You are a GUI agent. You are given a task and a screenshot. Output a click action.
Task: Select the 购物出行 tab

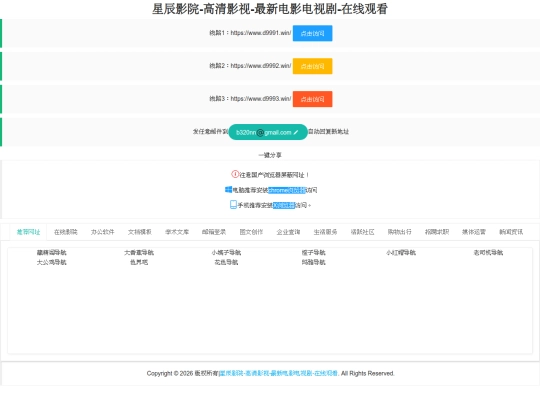pos(399,232)
